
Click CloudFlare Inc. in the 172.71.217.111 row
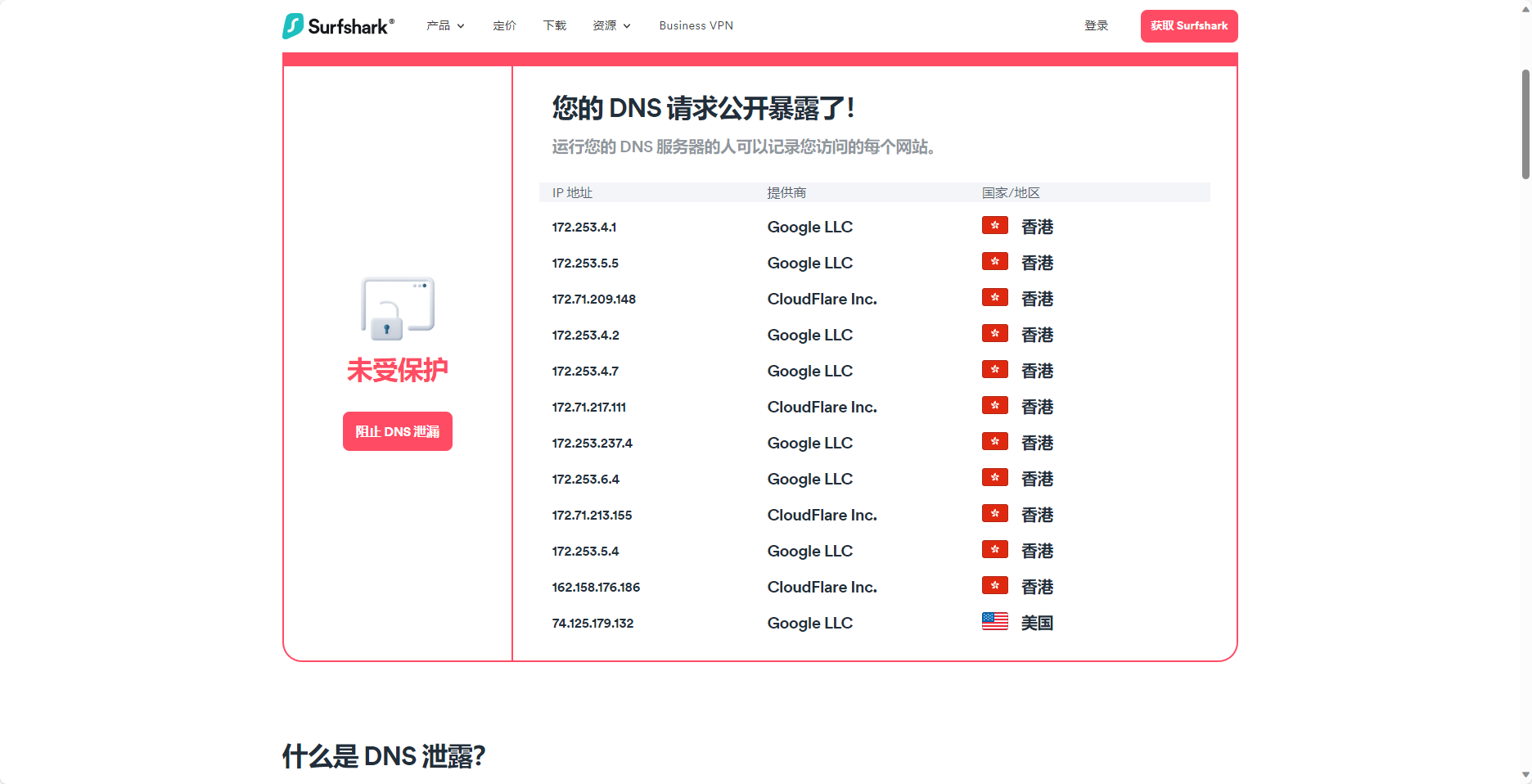click(822, 408)
